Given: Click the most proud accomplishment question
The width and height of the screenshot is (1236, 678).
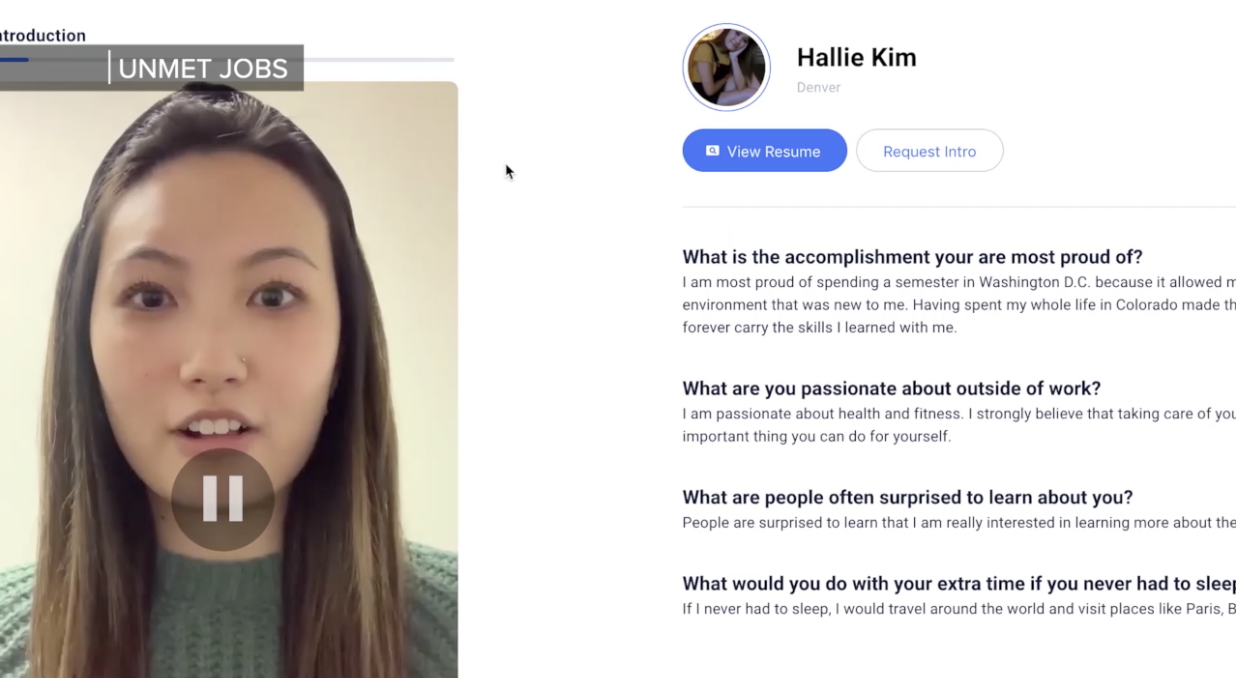Looking at the screenshot, I should pos(912,257).
